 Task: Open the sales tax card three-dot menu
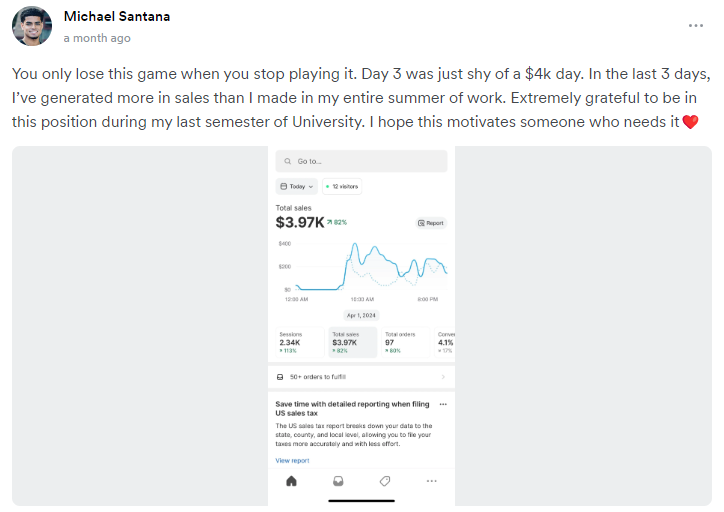443,404
